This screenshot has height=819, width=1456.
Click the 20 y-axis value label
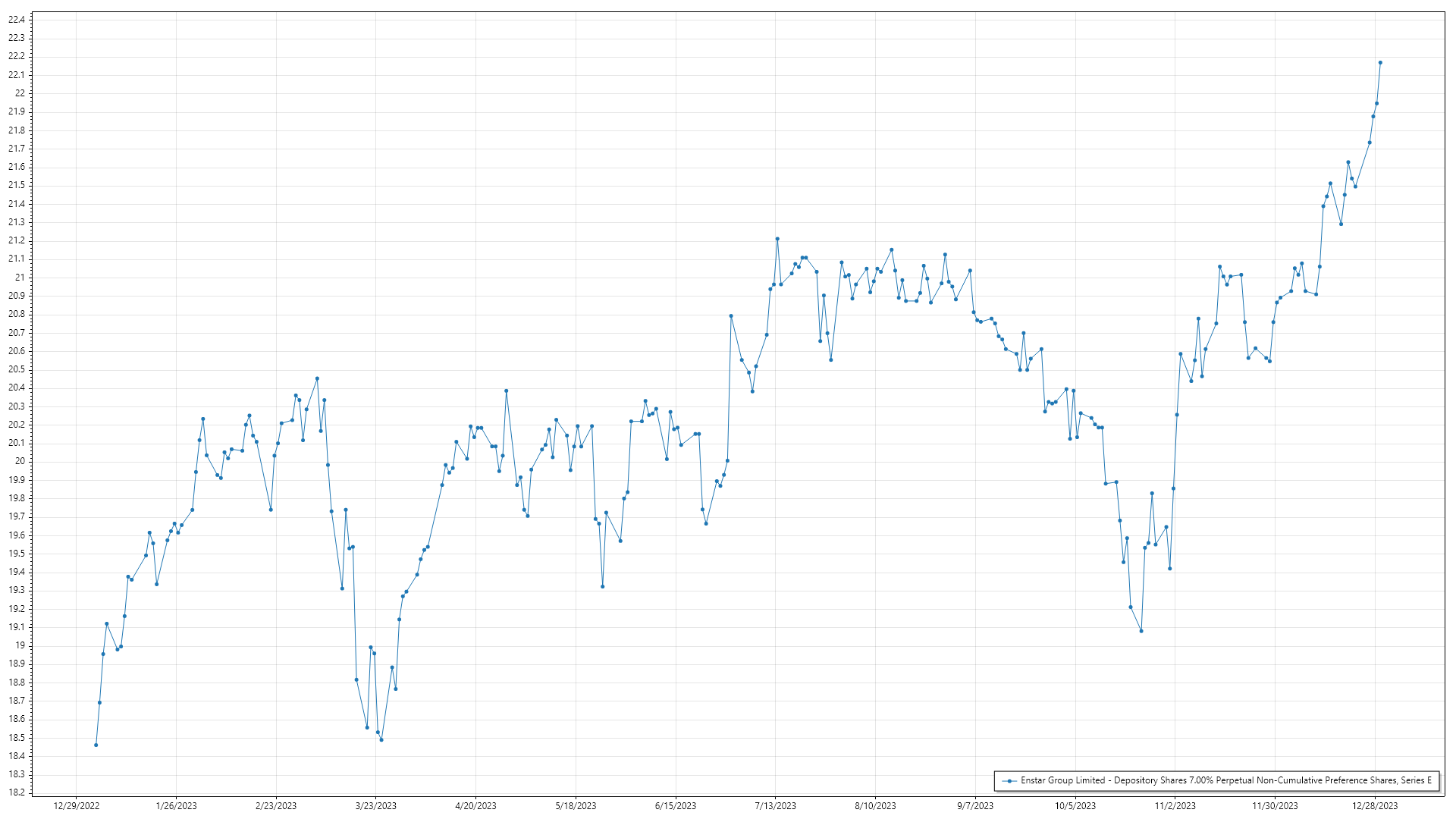pos(20,461)
